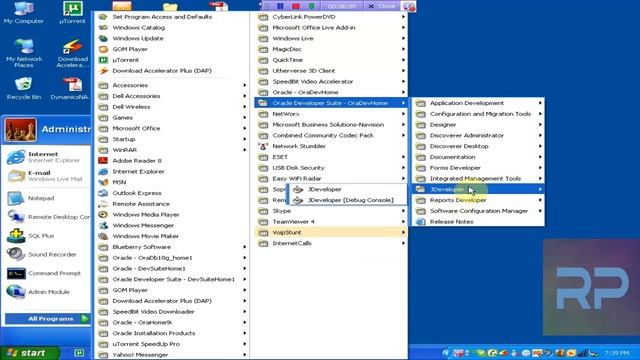
Task: Open E-mail Windows Live Mail shortcut
Action: tap(46, 176)
